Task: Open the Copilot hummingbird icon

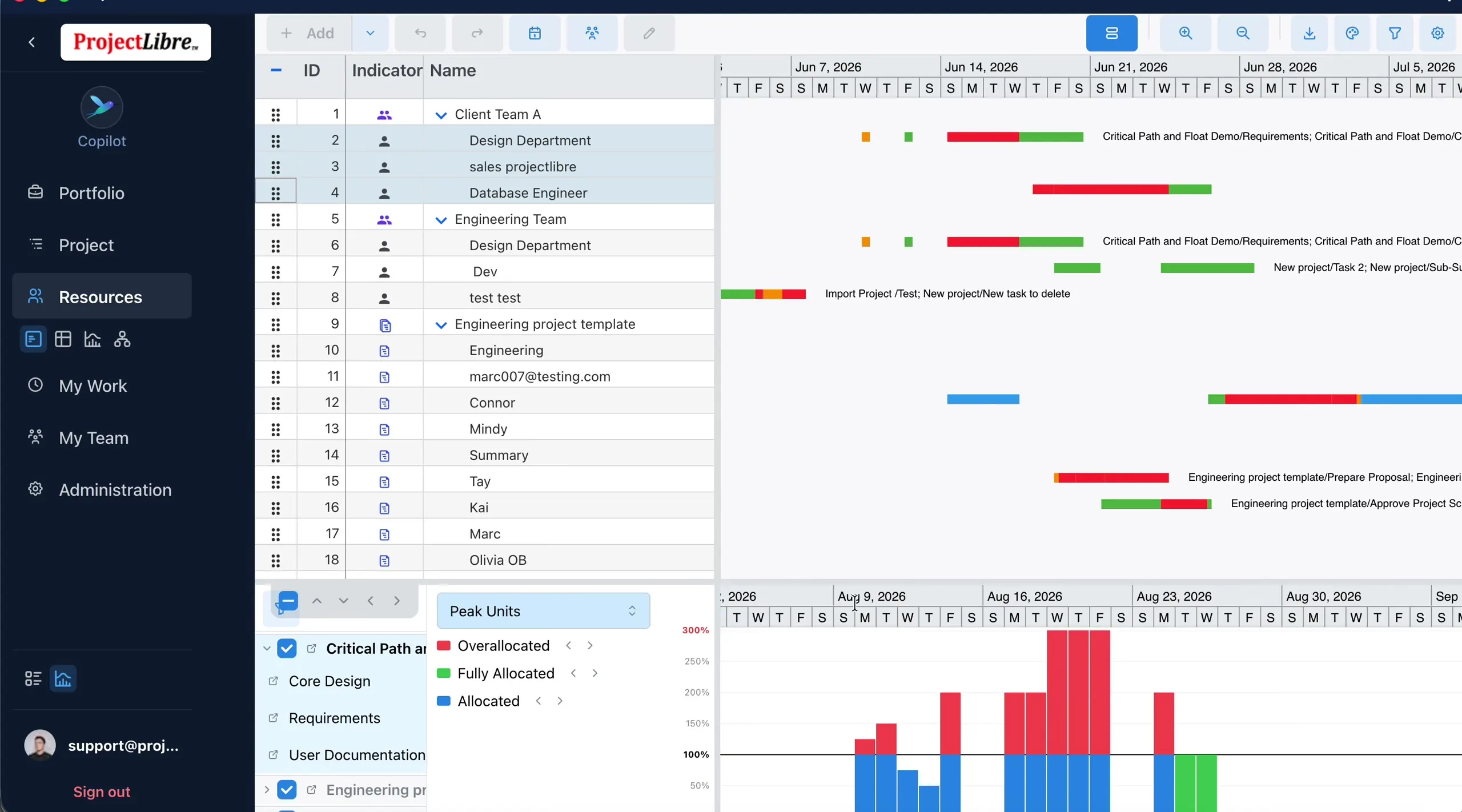Action: [x=102, y=107]
